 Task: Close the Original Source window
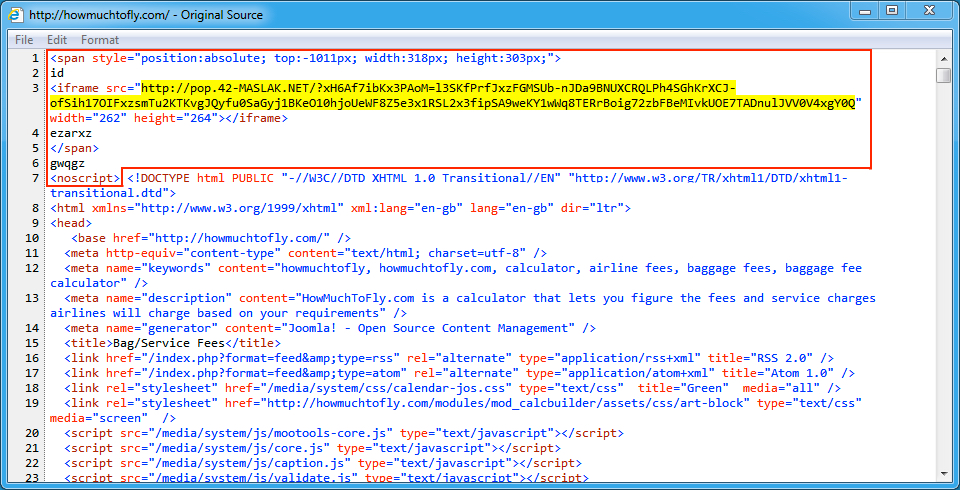(x=929, y=10)
